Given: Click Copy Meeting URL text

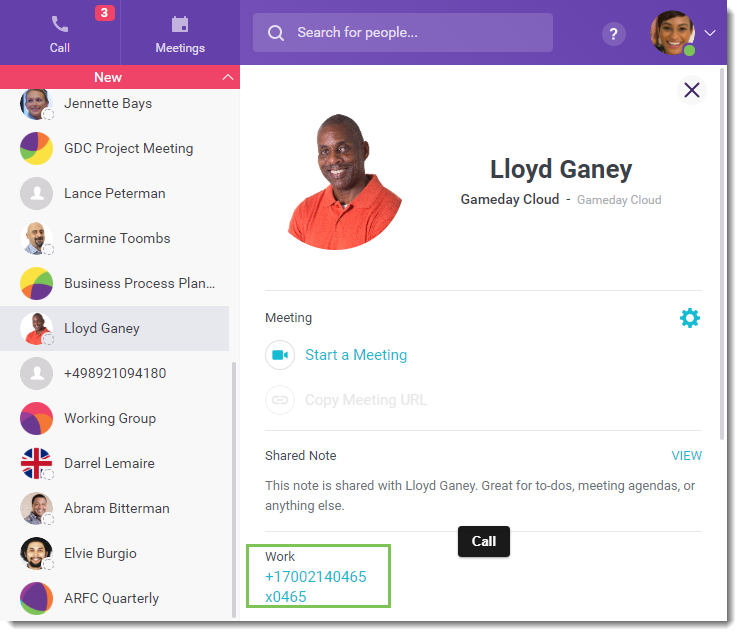Looking at the screenshot, I should pyautogui.click(x=365, y=400).
